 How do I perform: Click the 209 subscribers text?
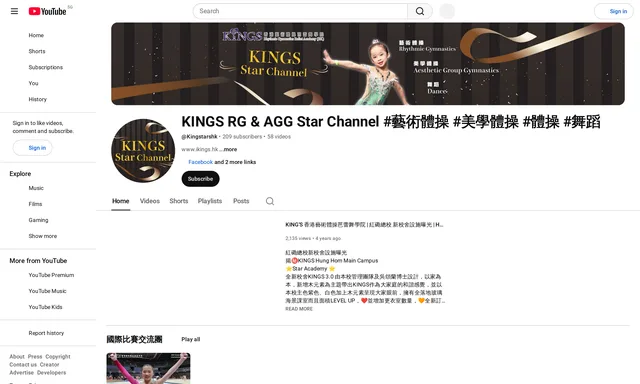tap(242, 137)
